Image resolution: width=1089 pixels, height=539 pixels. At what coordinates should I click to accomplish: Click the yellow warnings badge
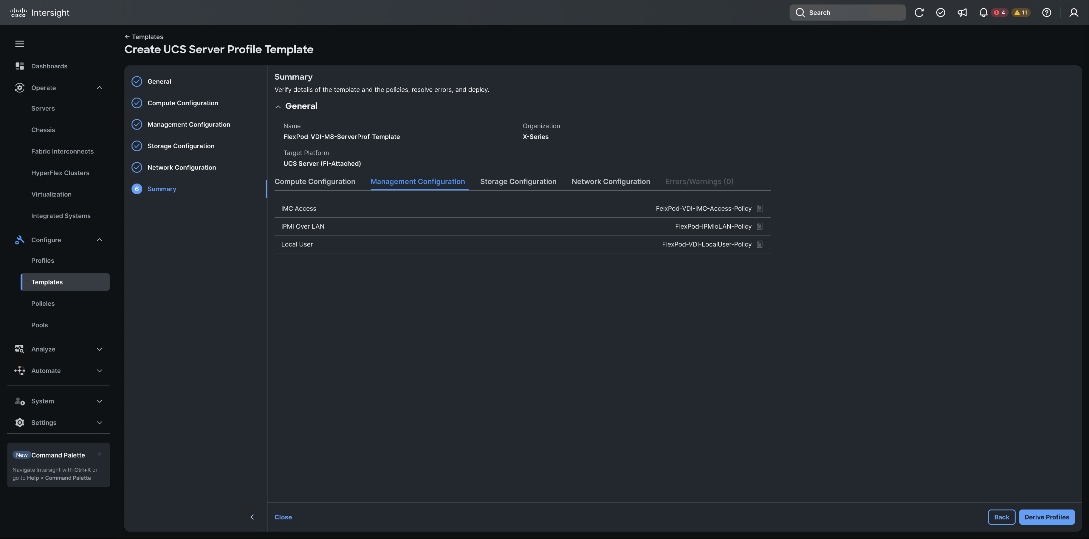coord(1021,13)
